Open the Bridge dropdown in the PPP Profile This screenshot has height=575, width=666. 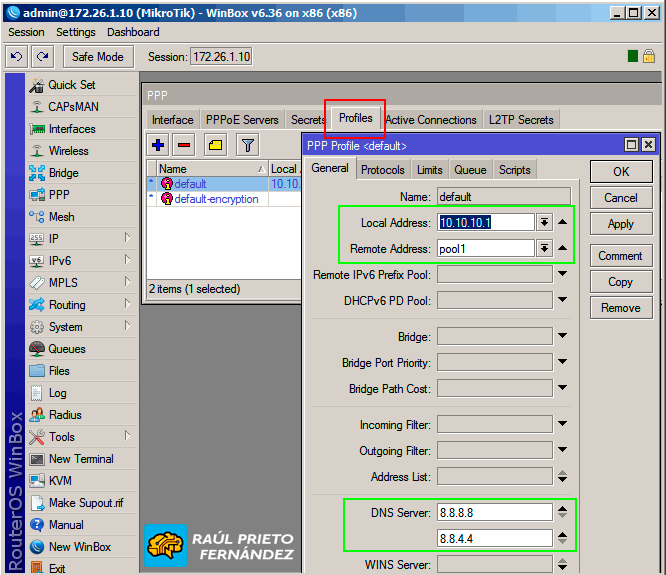pyautogui.click(x=562, y=337)
